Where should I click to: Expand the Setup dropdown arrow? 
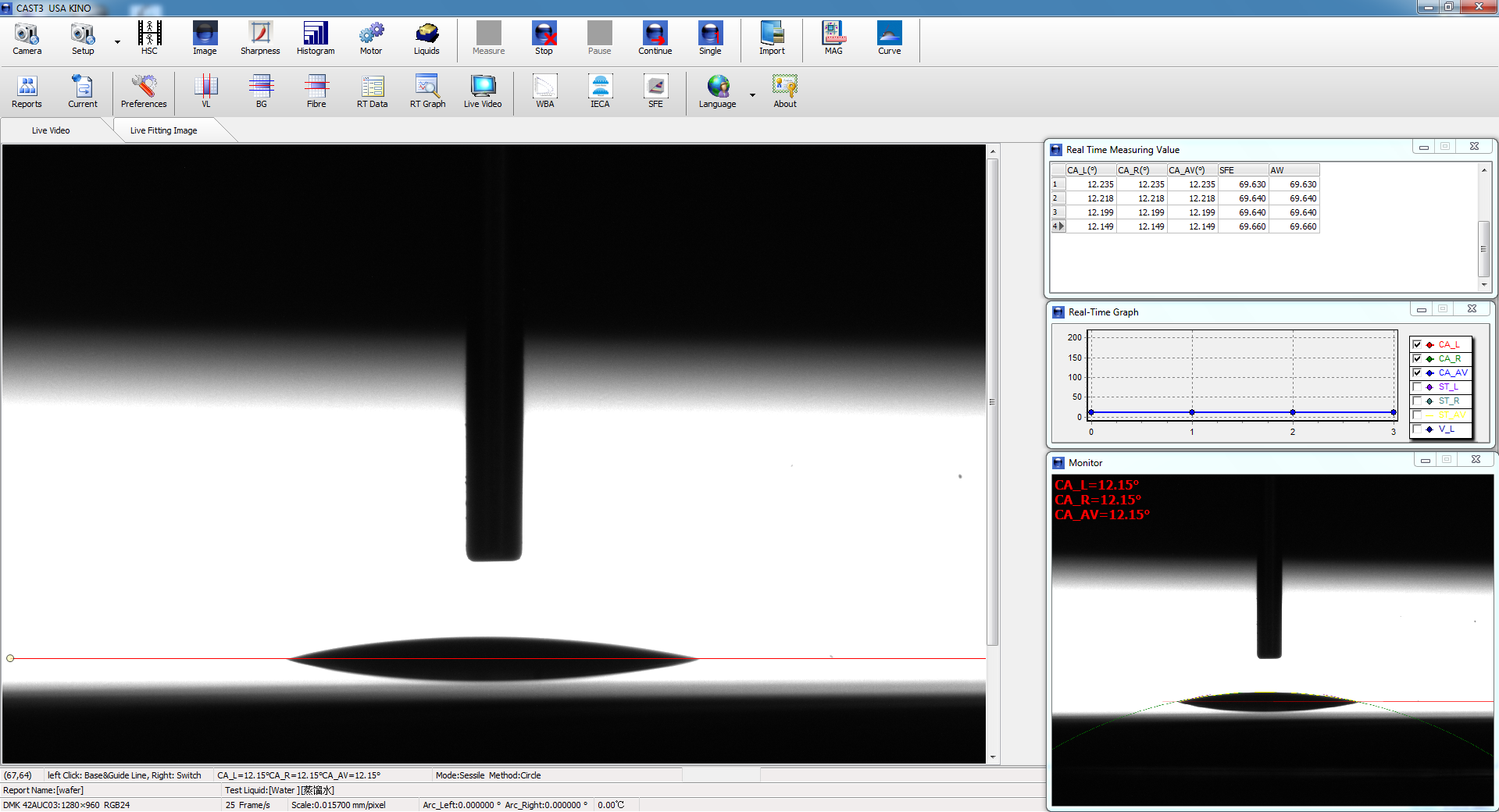pyautogui.click(x=117, y=42)
